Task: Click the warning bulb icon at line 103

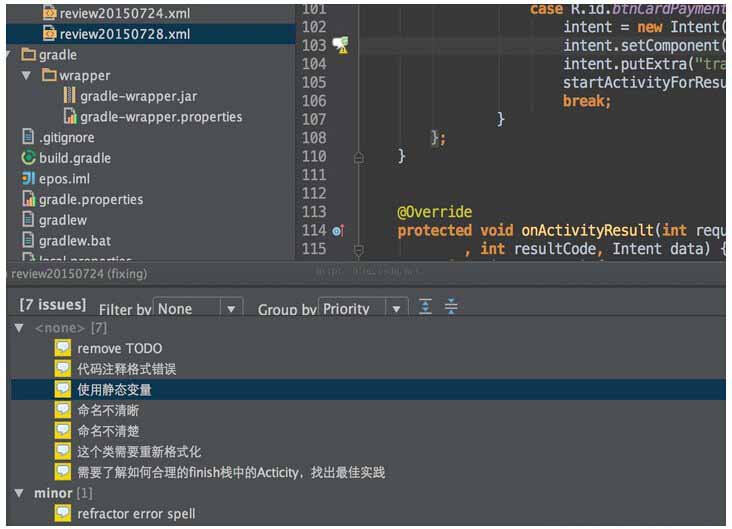Action: [x=340, y=45]
